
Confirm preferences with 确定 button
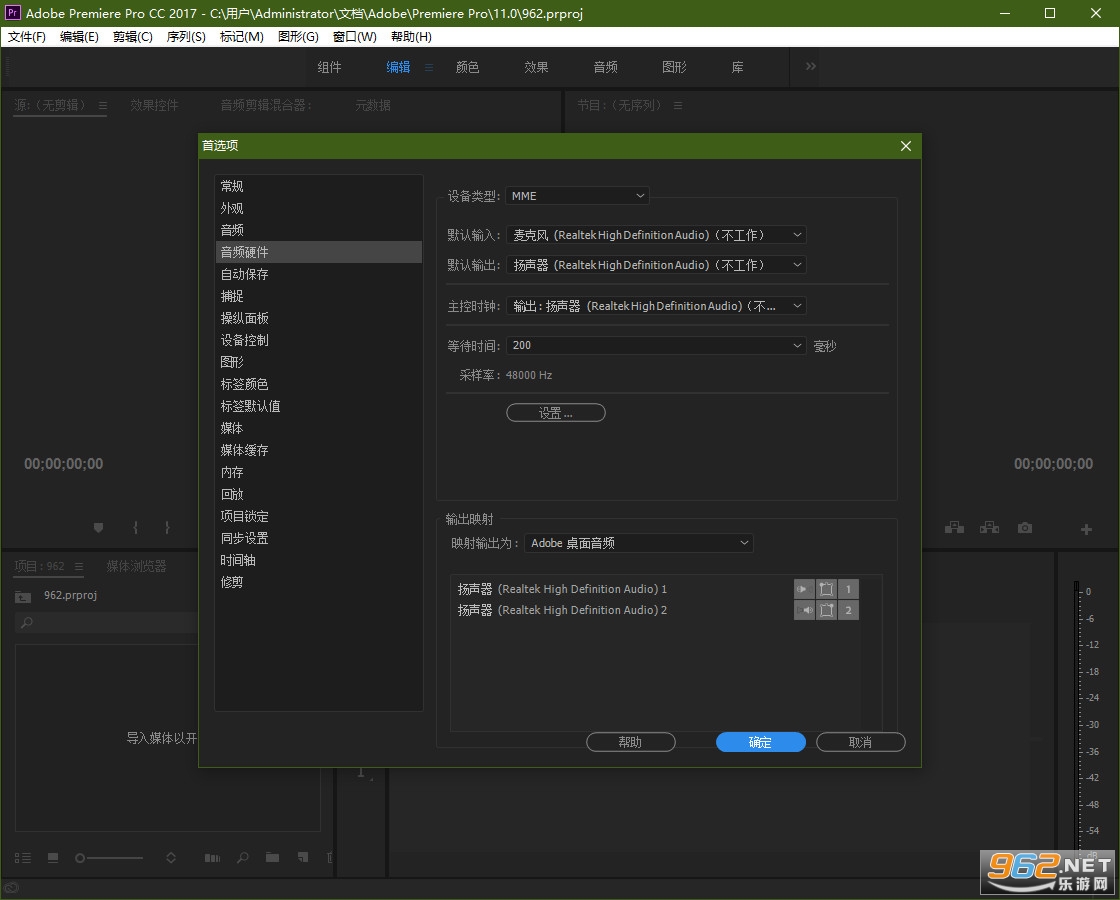[761, 742]
